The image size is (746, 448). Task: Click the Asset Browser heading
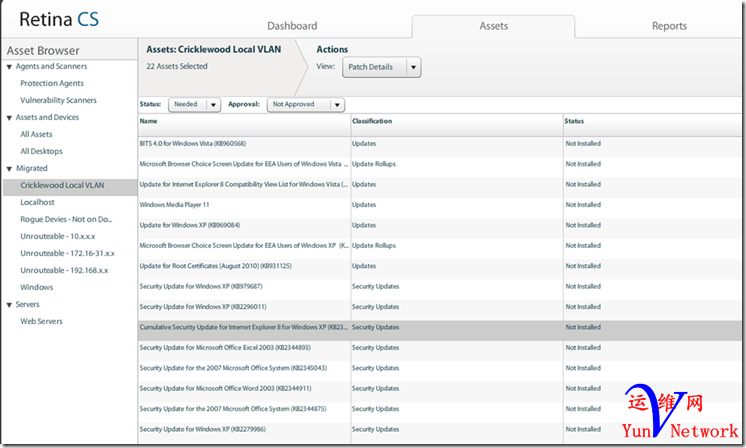(43, 50)
